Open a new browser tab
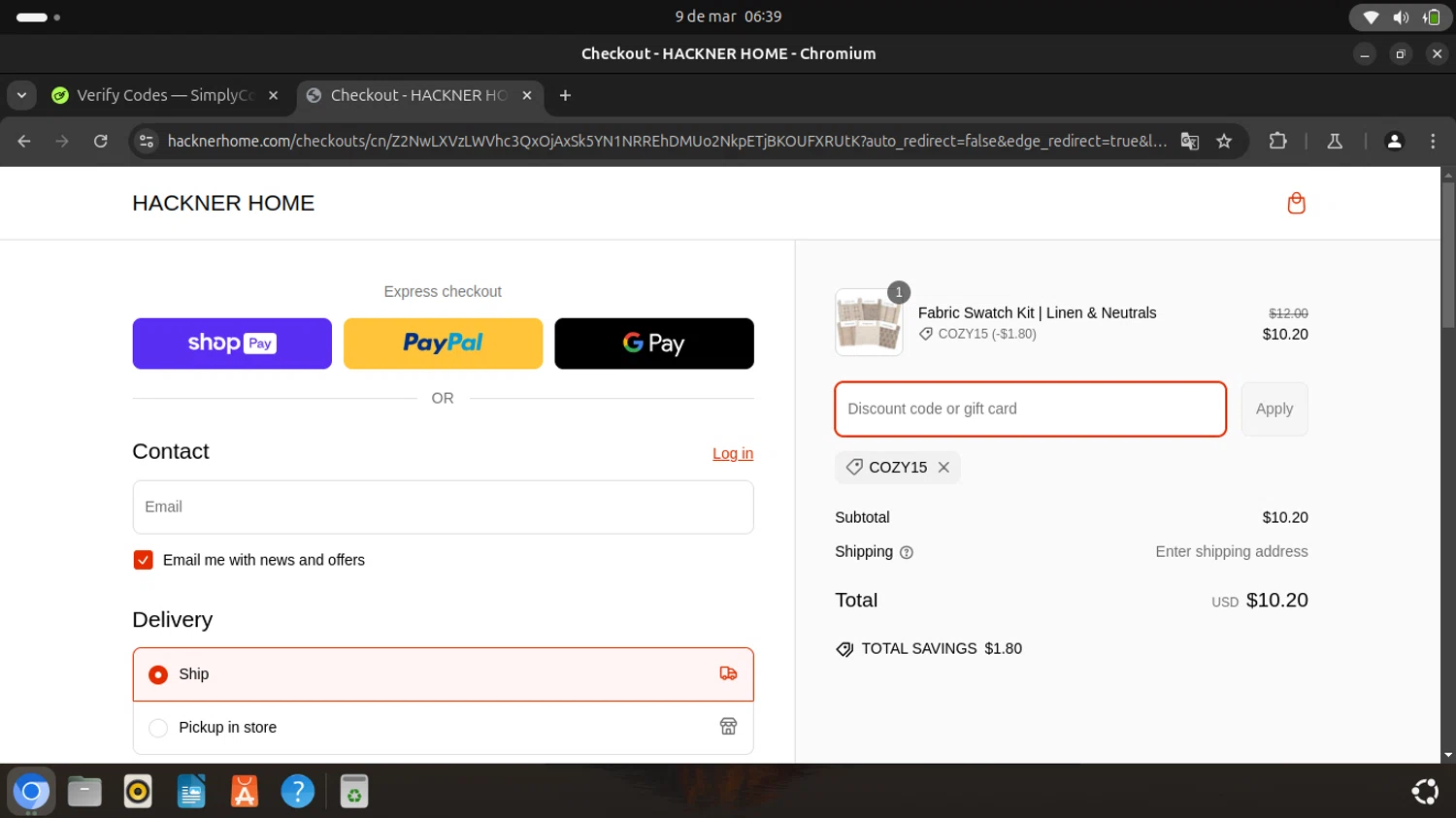 pyautogui.click(x=565, y=95)
